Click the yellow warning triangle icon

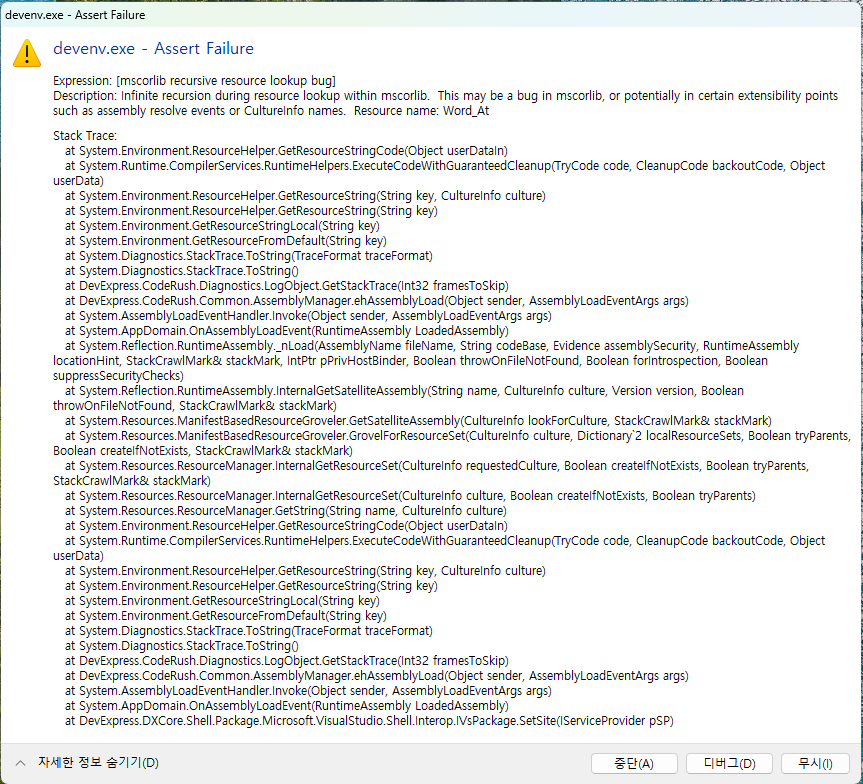point(27,53)
